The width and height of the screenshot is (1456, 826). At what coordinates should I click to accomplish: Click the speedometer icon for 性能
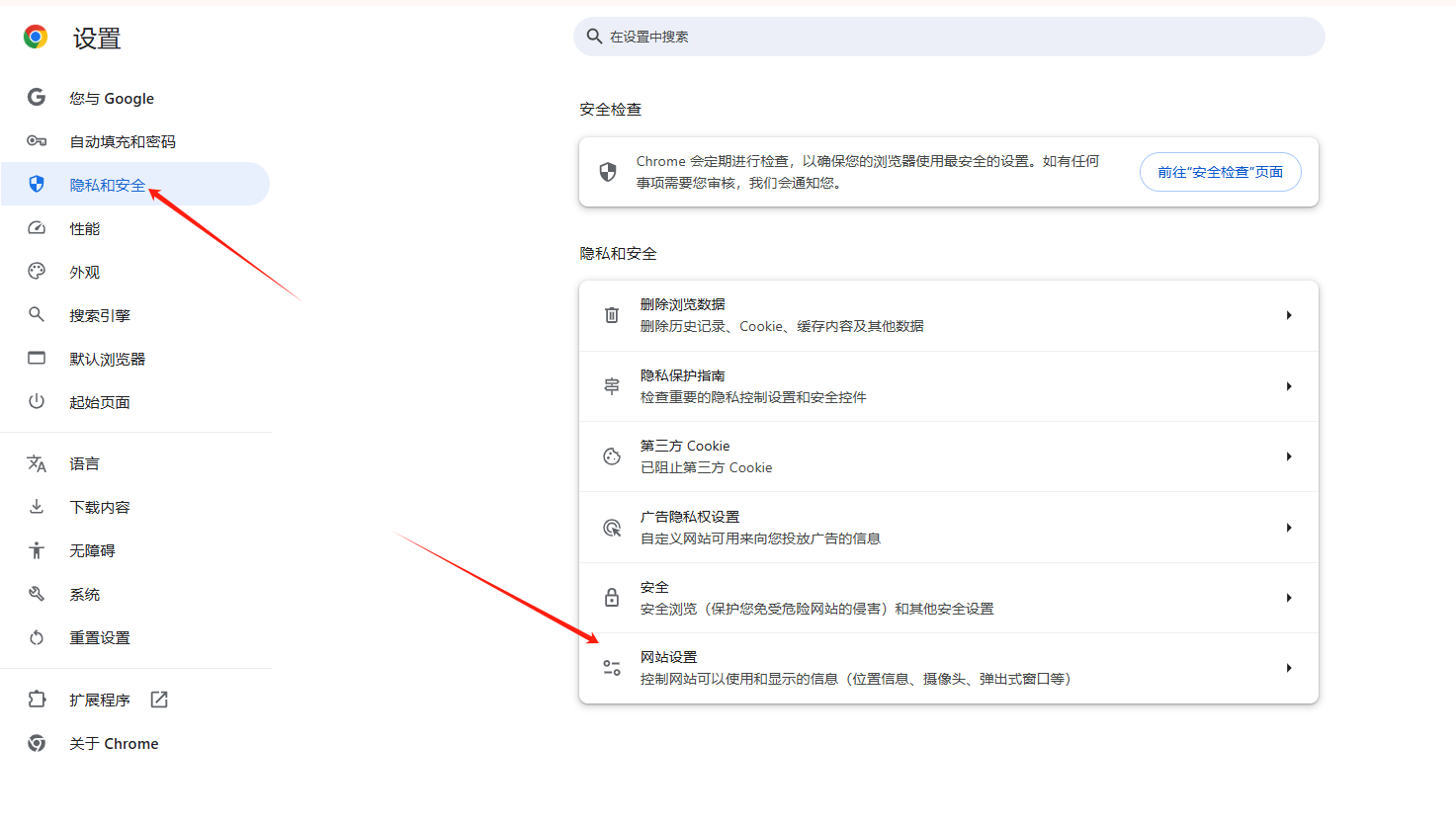tap(37, 228)
